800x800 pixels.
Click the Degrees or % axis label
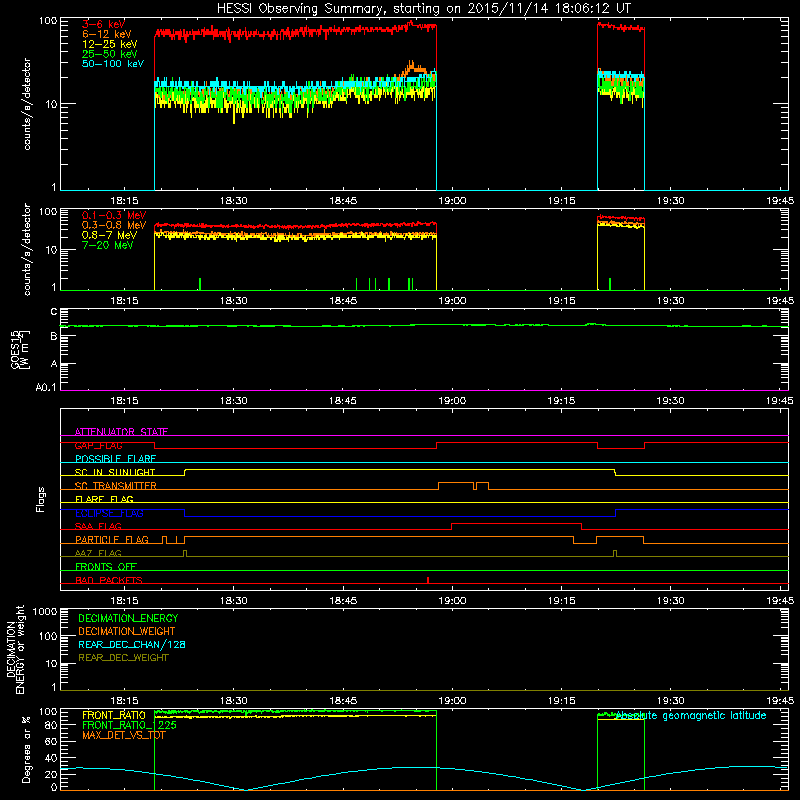coord(26,750)
